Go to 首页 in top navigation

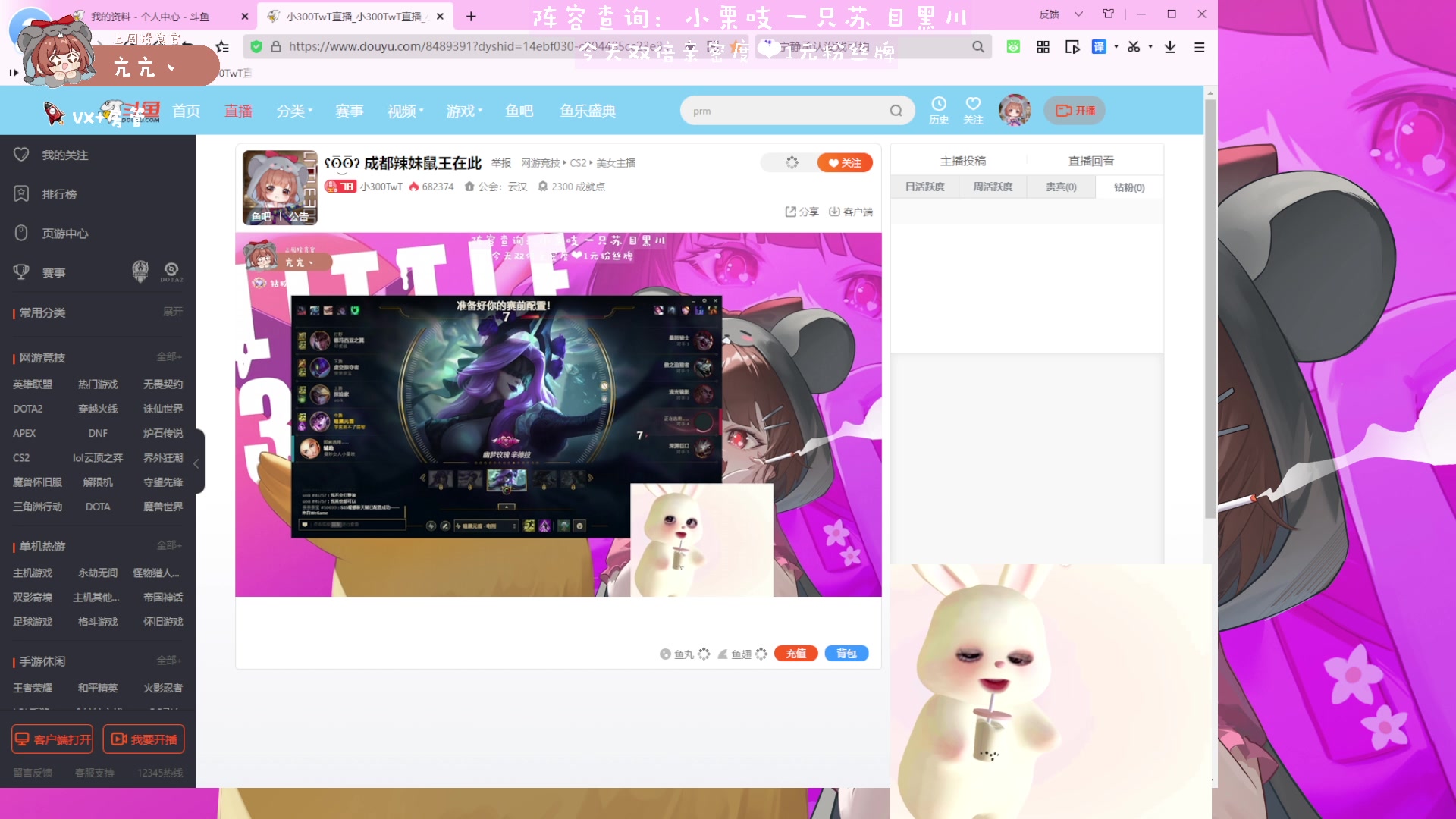(186, 111)
